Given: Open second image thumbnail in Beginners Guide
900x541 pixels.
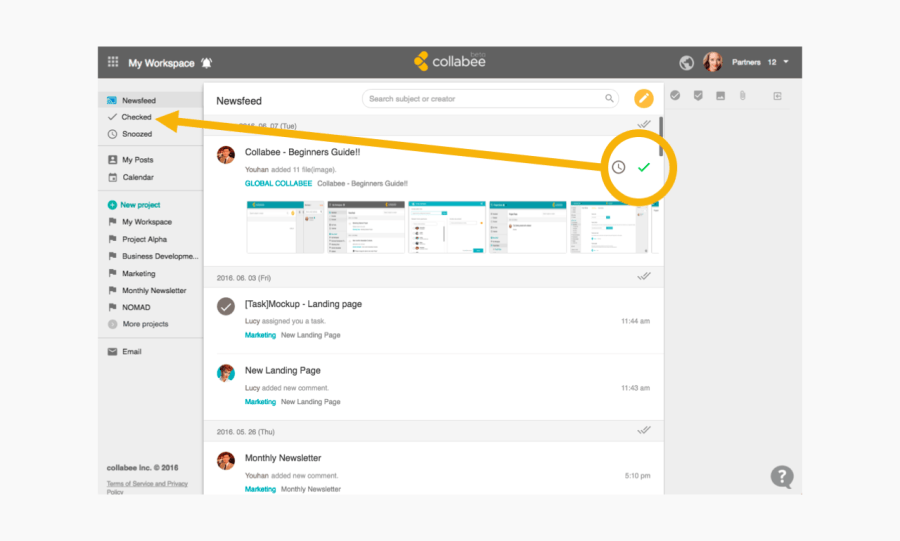Looking at the screenshot, I should (x=366, y=227).
